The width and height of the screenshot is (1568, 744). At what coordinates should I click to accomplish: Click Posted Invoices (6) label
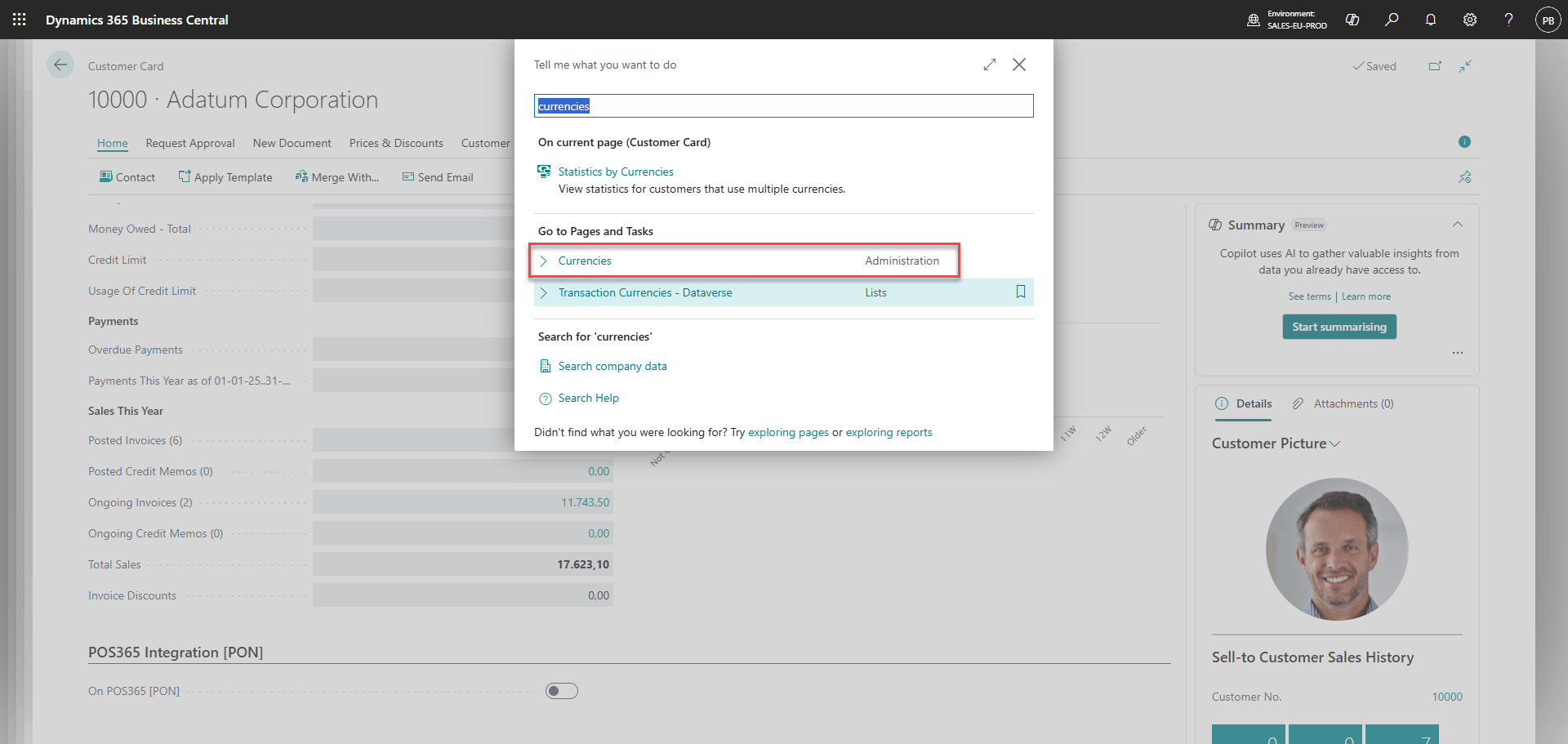click(x=136, y=440)
